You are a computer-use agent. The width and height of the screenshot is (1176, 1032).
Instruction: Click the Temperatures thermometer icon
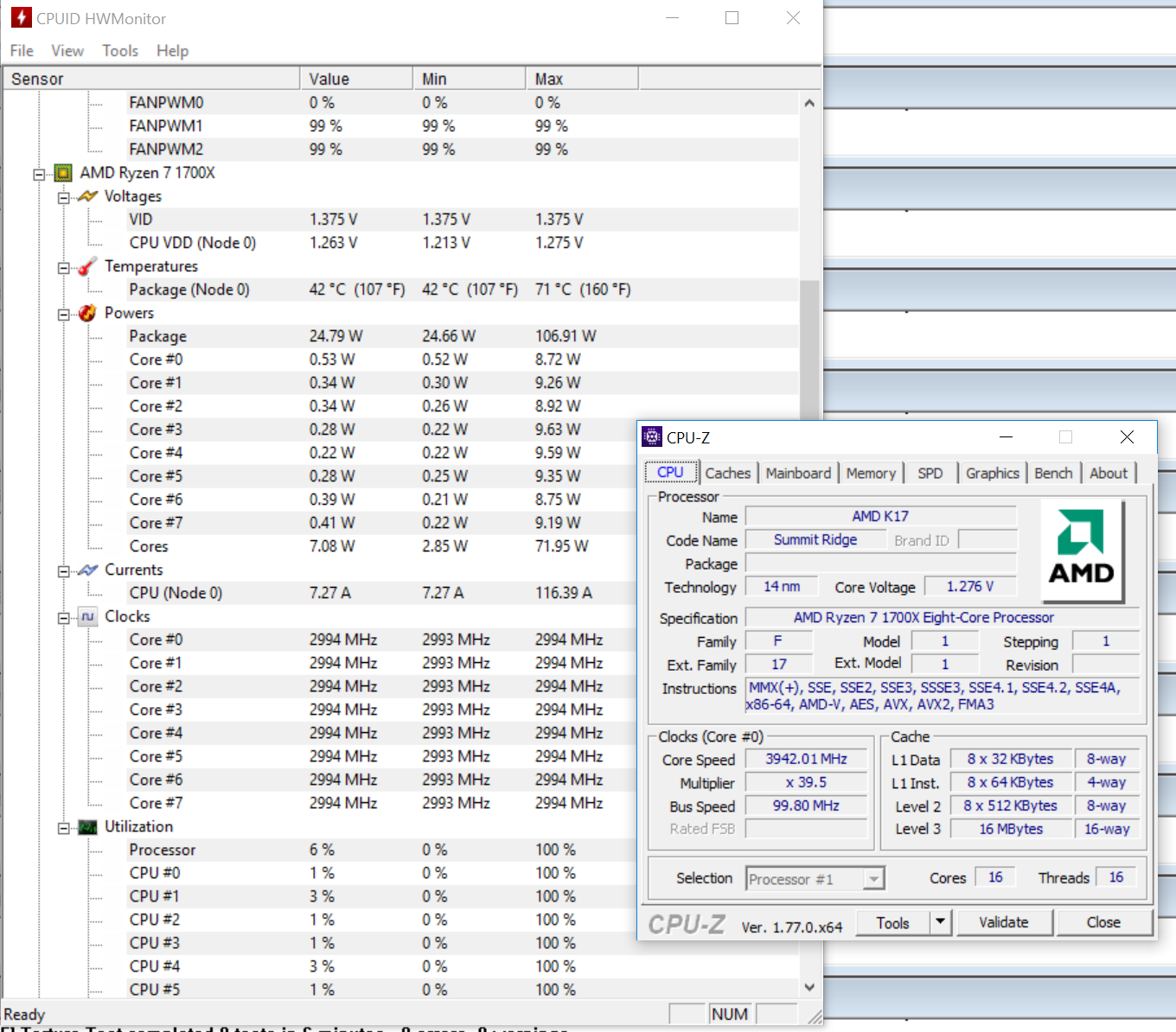pos(87,266)
